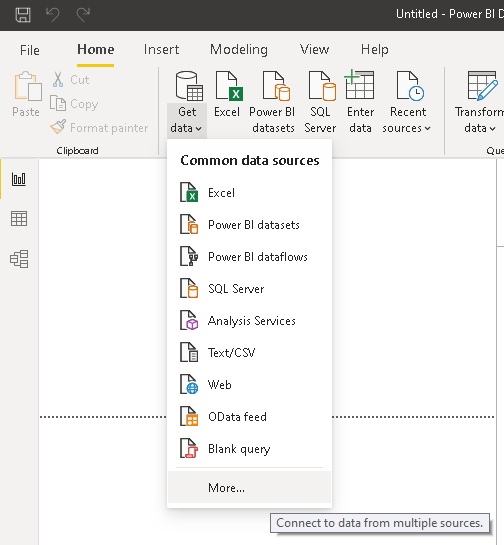The image size is (504, 545).
Task: Click the Enter data ribbon icon
Action: click(x=360, y=102)
